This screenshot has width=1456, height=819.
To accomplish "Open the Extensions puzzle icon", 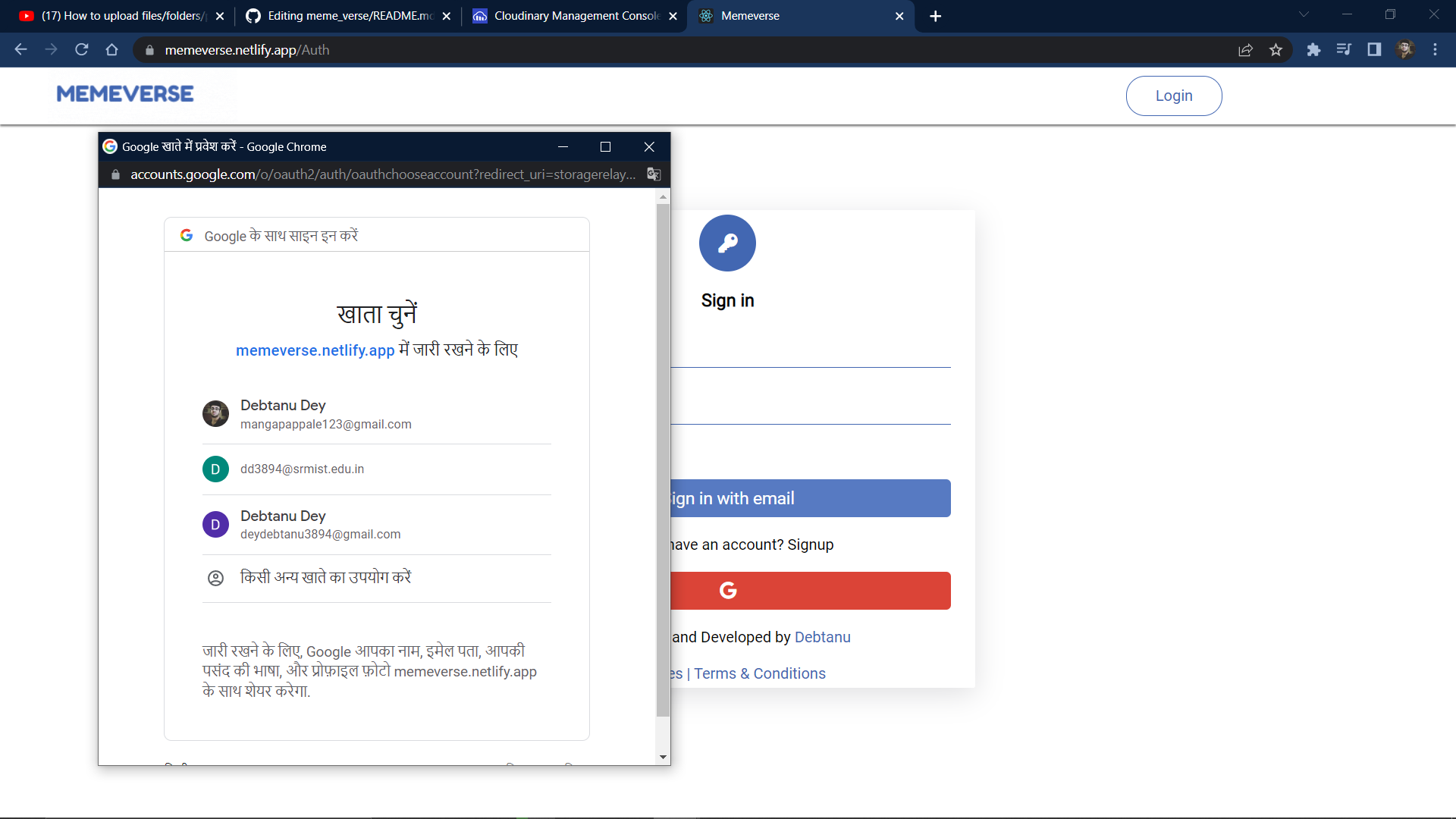I will [x=1313, y=50].
